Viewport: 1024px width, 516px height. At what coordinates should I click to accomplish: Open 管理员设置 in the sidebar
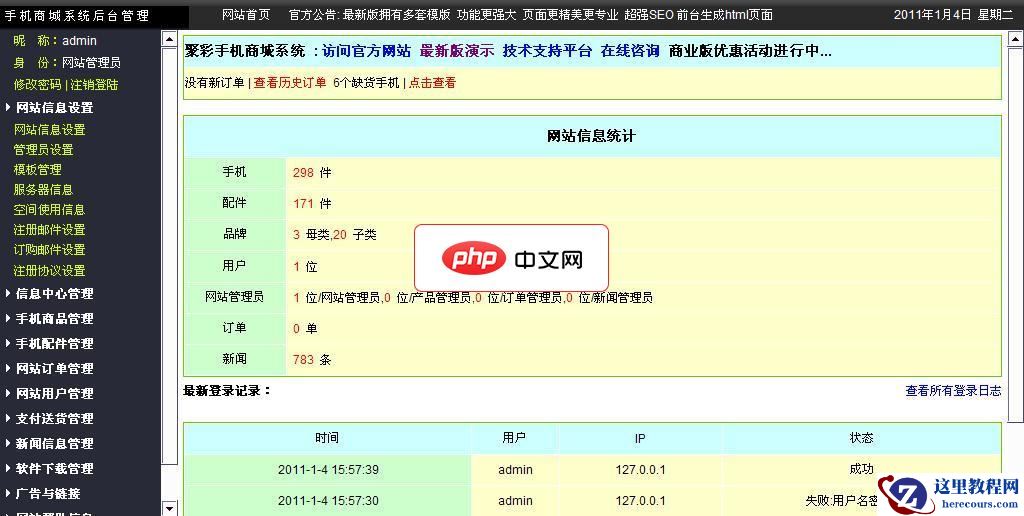coord(43,150)
